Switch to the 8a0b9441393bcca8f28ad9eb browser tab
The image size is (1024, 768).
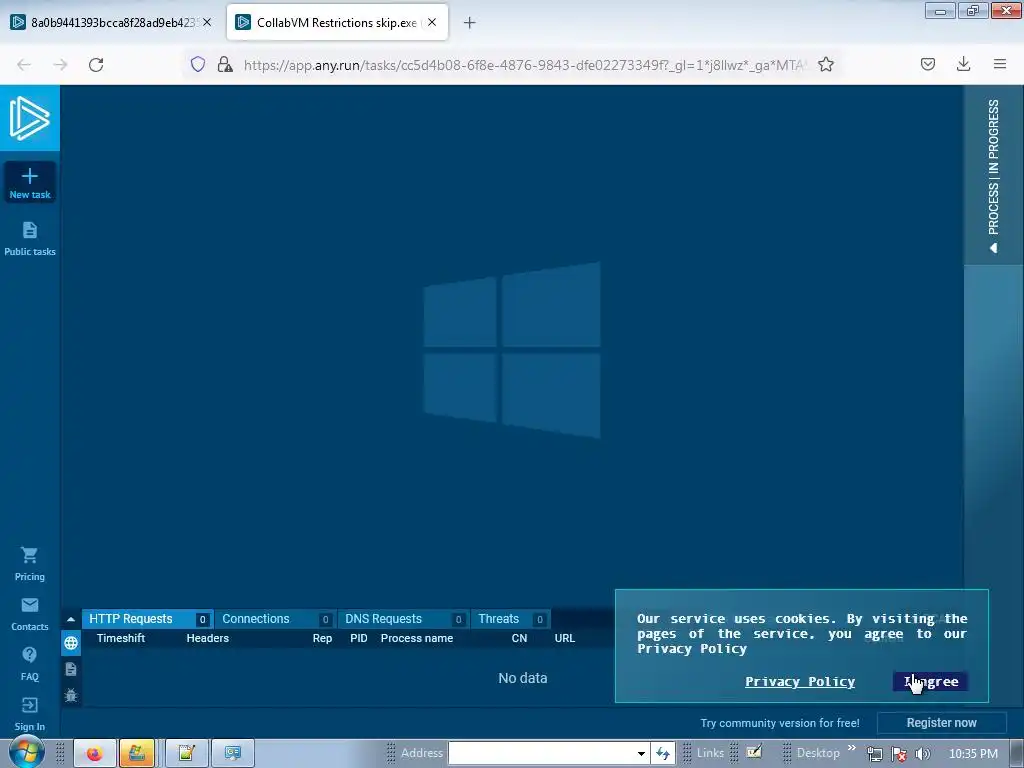111,22
